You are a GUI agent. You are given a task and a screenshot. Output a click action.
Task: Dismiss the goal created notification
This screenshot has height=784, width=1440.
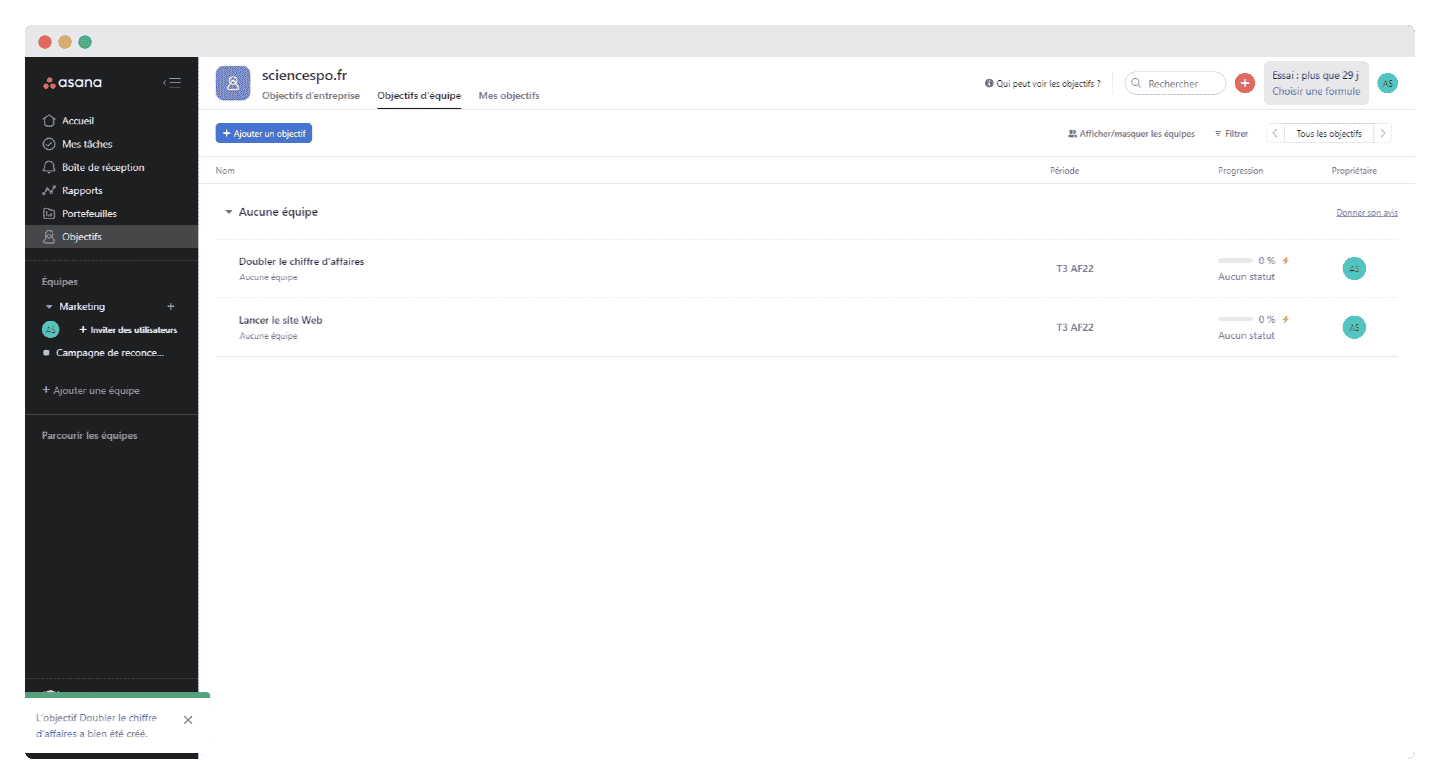[188, 719]
